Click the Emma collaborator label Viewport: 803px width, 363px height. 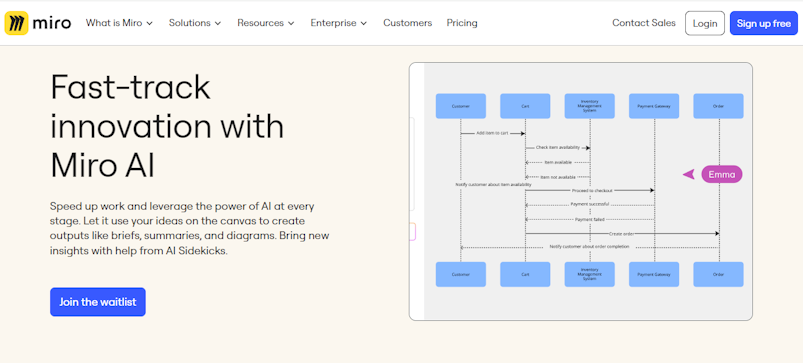(x=722, y=175)
